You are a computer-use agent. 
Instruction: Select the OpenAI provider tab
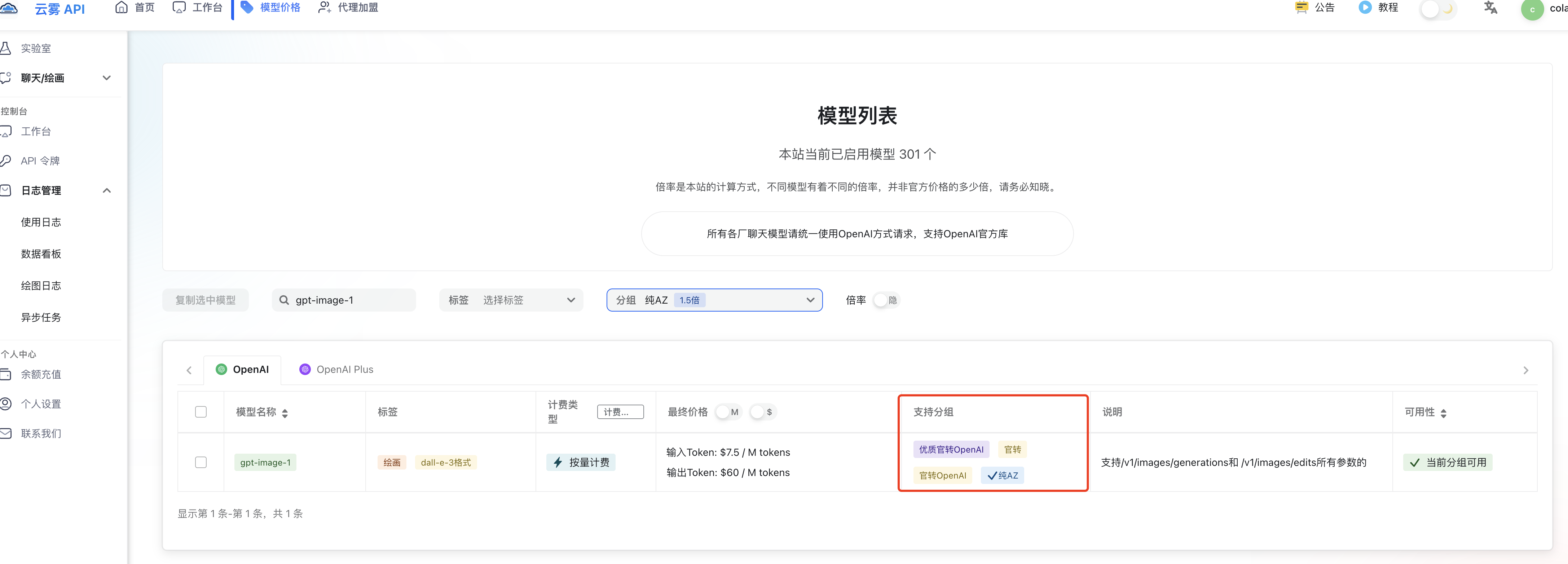coord(242,369)
